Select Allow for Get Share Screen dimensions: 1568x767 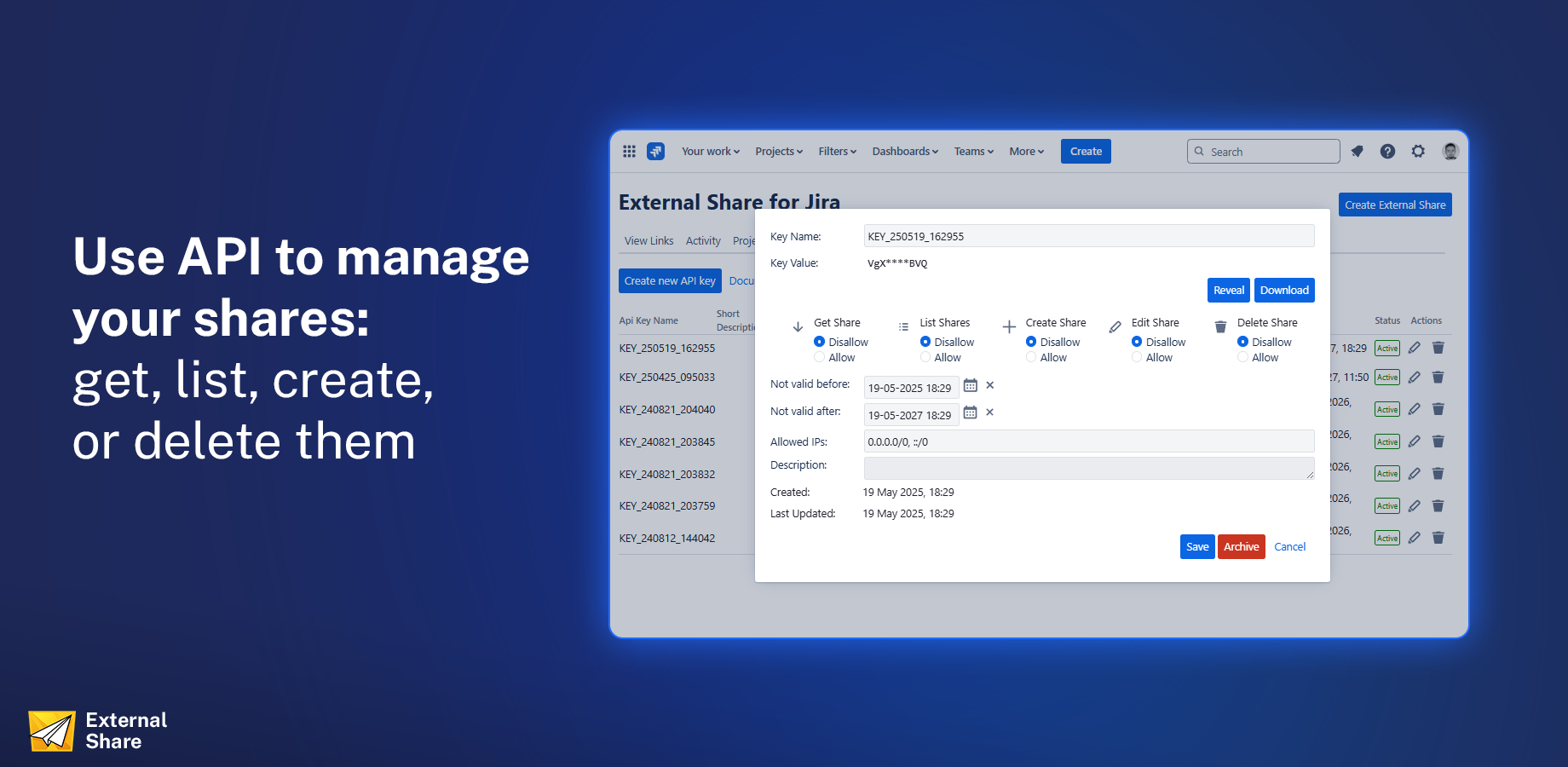(x=819, y=357)
